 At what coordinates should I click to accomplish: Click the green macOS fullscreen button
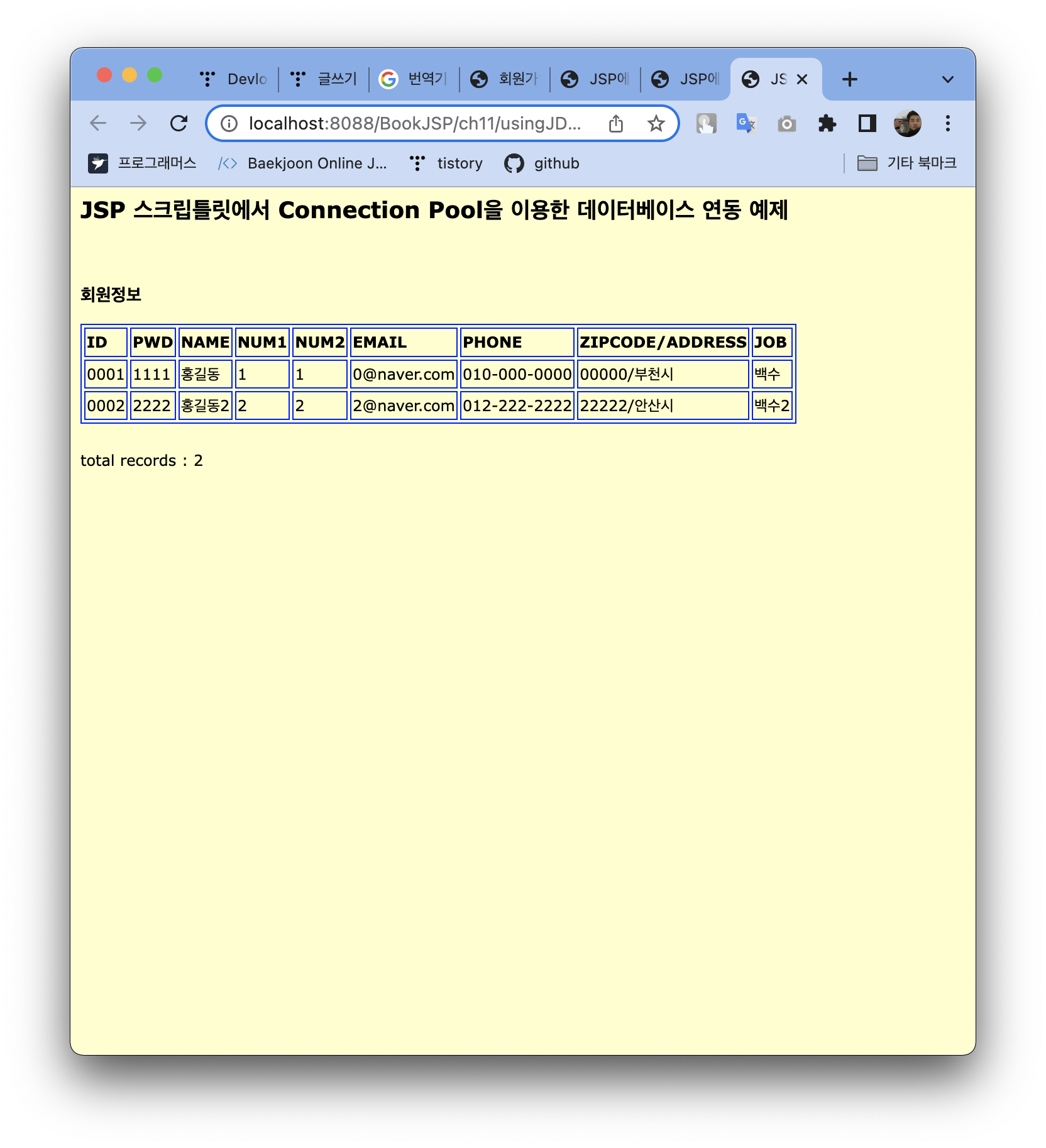point(155,75)
